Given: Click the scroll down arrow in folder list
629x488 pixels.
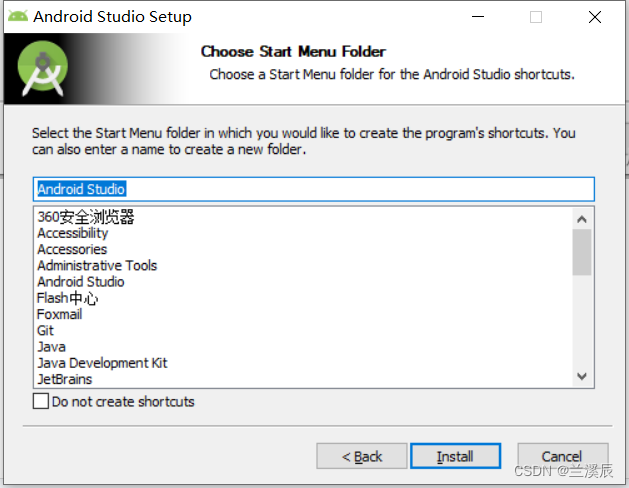Looking at the screenshot, I should [582, 376].
